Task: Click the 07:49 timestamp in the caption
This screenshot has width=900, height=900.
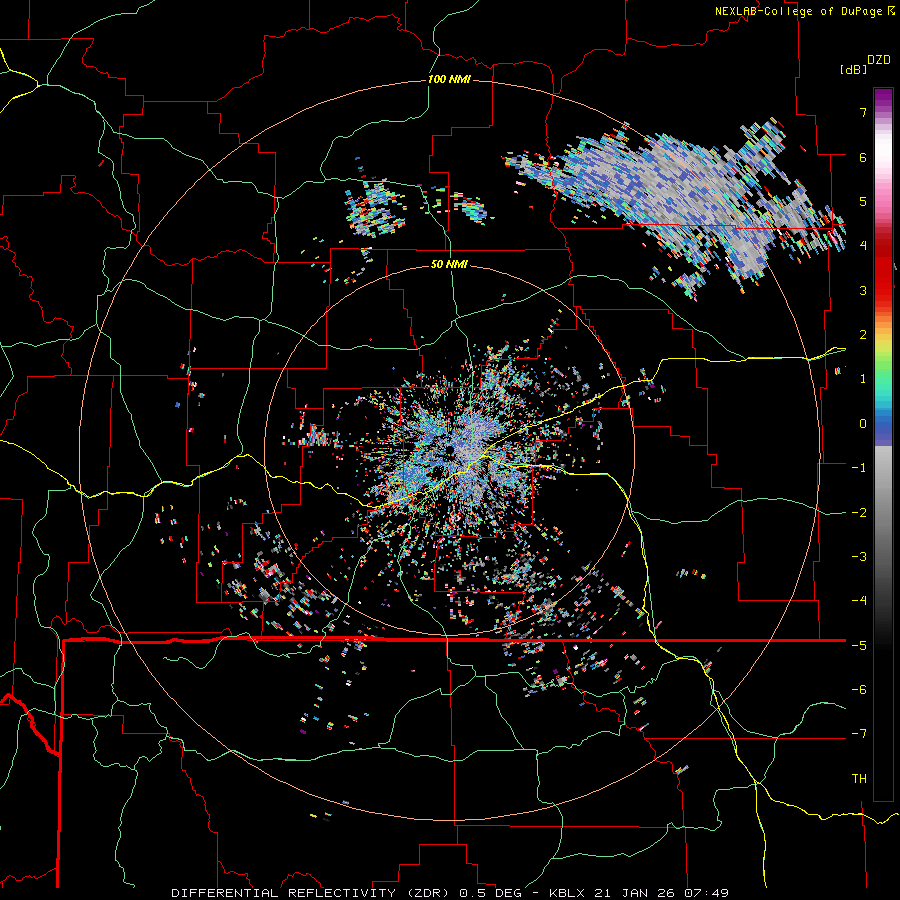Action: tap(706, 893)
